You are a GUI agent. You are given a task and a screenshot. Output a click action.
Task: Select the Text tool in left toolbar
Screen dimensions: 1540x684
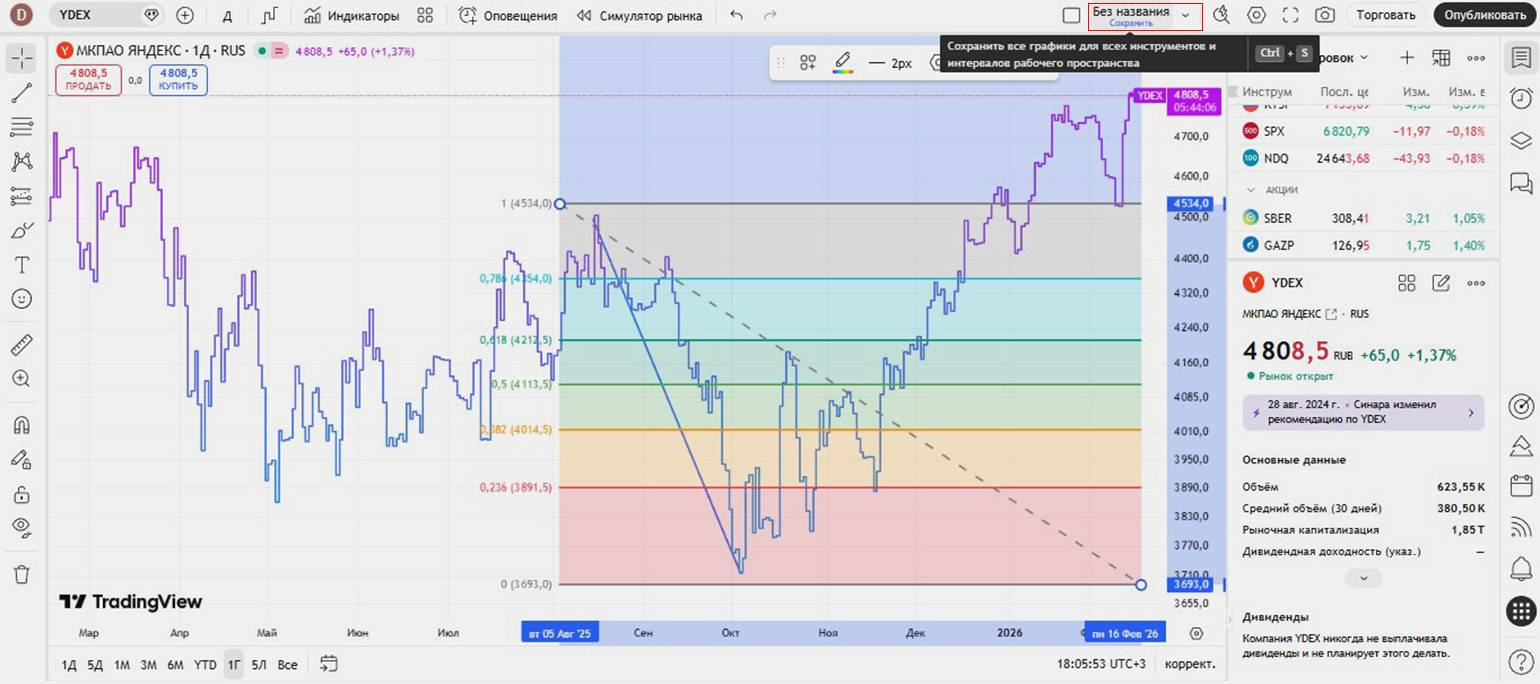point(21,264)
